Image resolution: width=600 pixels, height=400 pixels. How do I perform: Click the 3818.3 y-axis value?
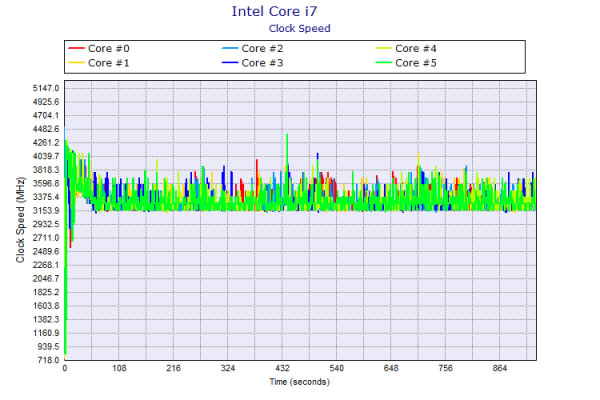(46, 170)
